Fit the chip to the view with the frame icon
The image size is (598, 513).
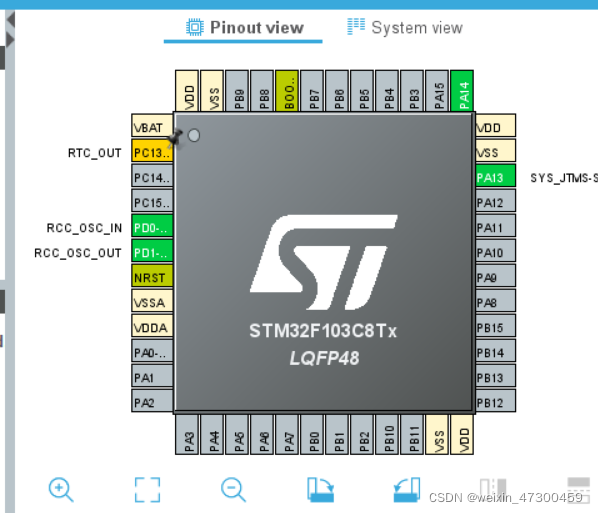pos(147,489)
